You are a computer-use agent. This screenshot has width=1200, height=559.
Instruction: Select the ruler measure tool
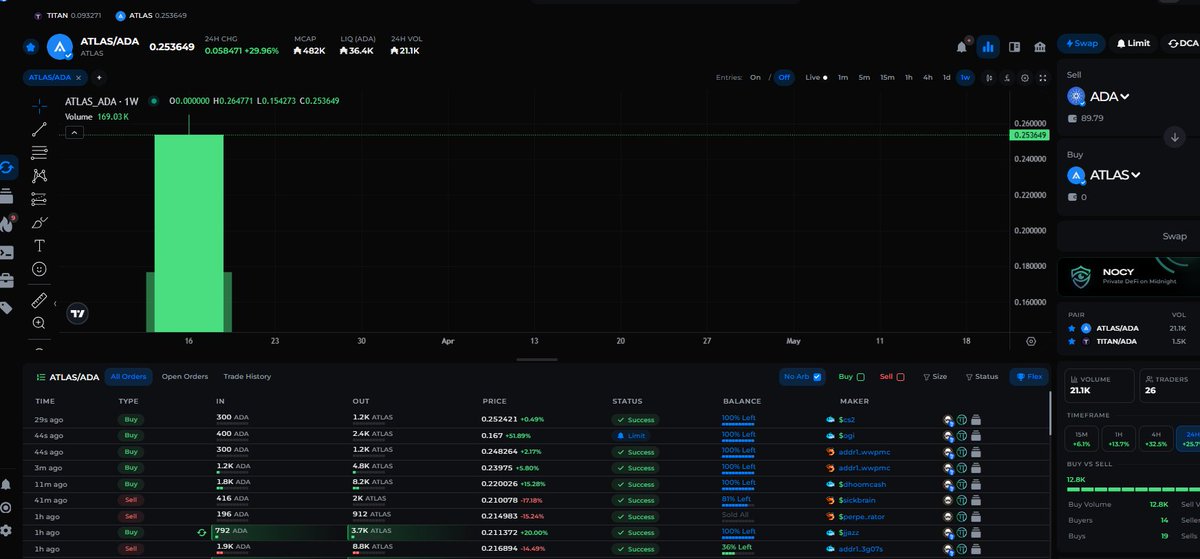[39, 299]
